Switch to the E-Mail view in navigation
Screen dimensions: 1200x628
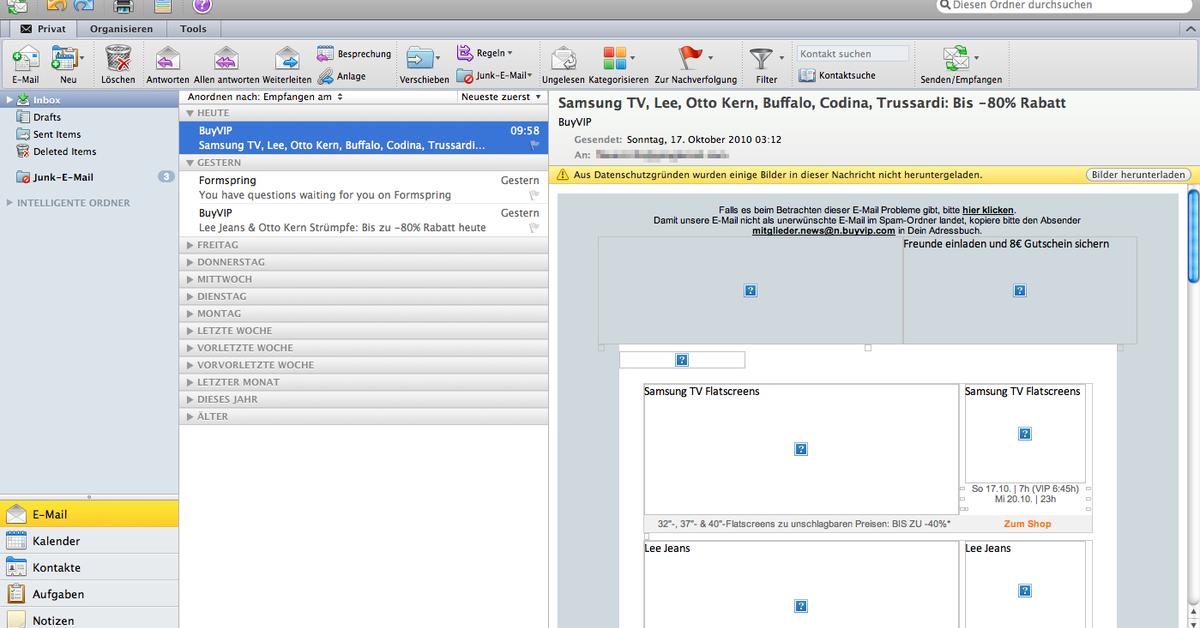point(90,514)
